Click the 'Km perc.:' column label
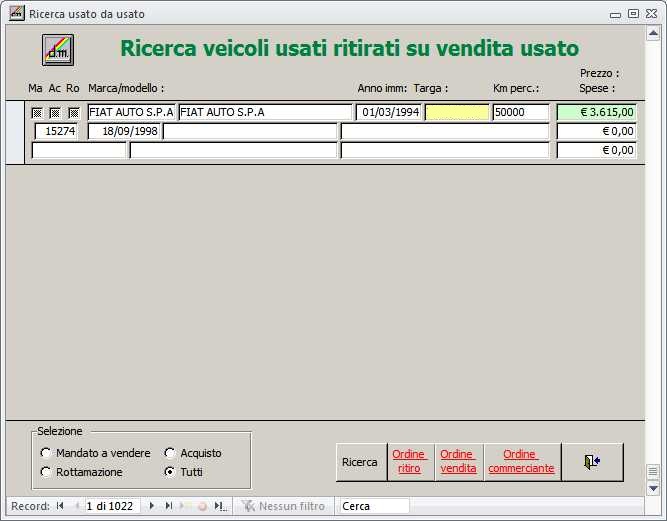Screen dimensions: 667x521 [516, 88]
